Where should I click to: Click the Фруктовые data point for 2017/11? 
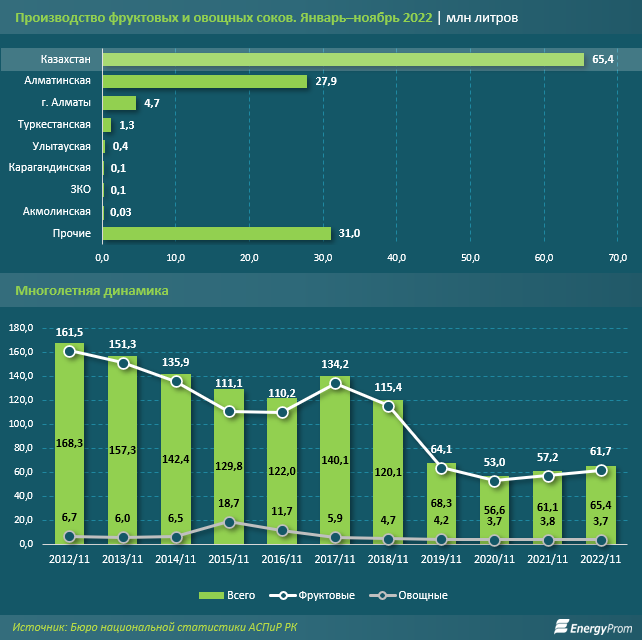(334, 384)
